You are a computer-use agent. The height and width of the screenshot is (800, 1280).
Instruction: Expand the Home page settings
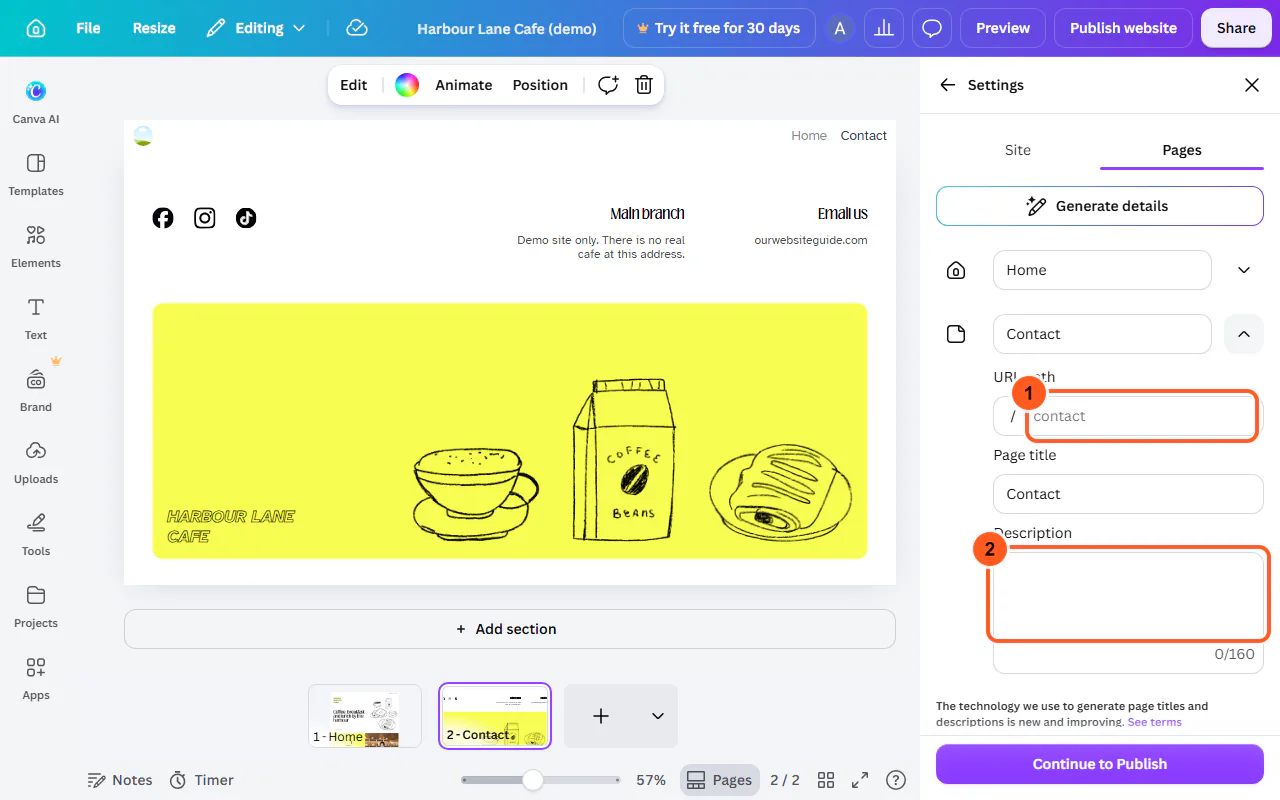pos(1244,270)
